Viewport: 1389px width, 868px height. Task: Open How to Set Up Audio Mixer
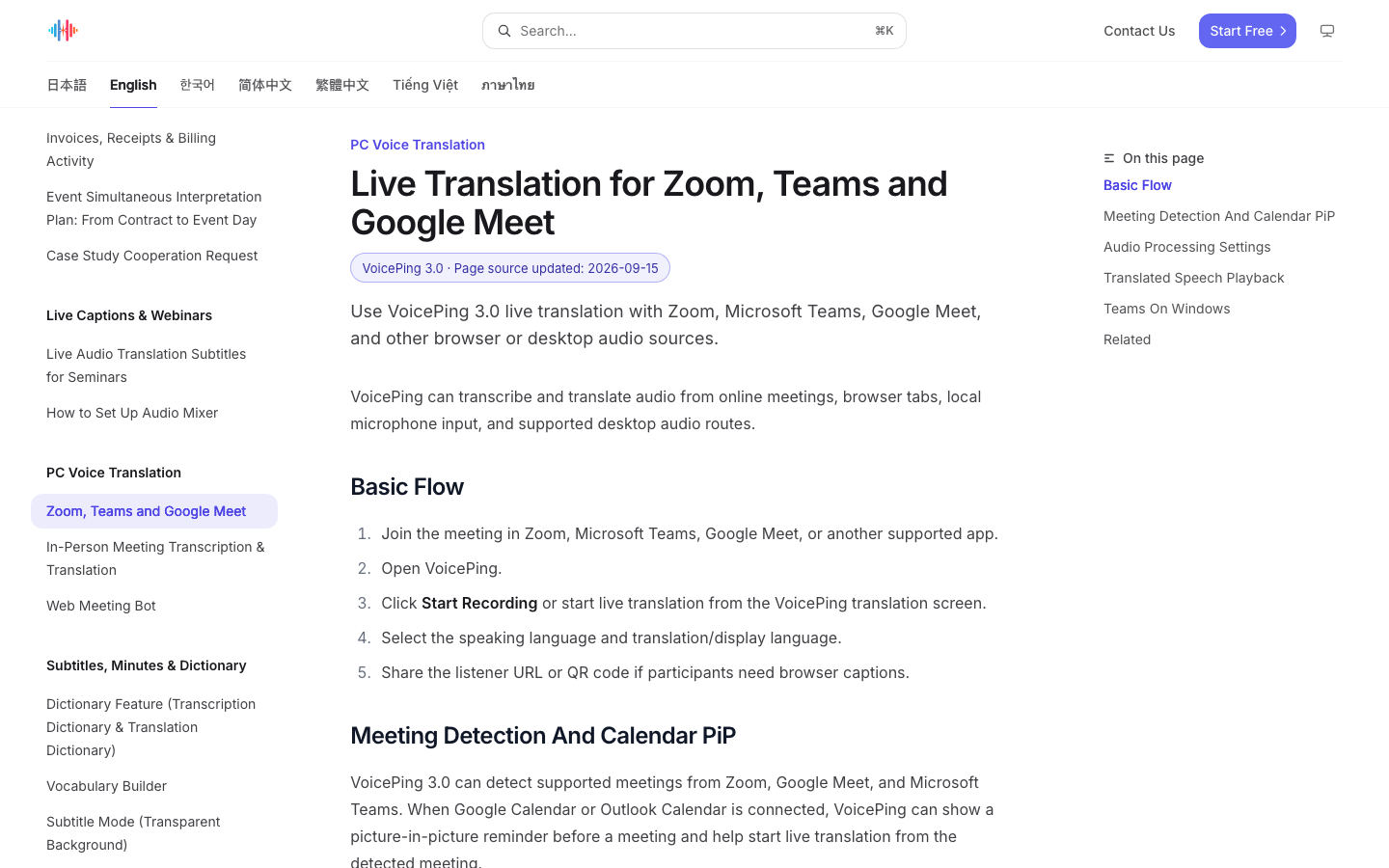point(154,413)
